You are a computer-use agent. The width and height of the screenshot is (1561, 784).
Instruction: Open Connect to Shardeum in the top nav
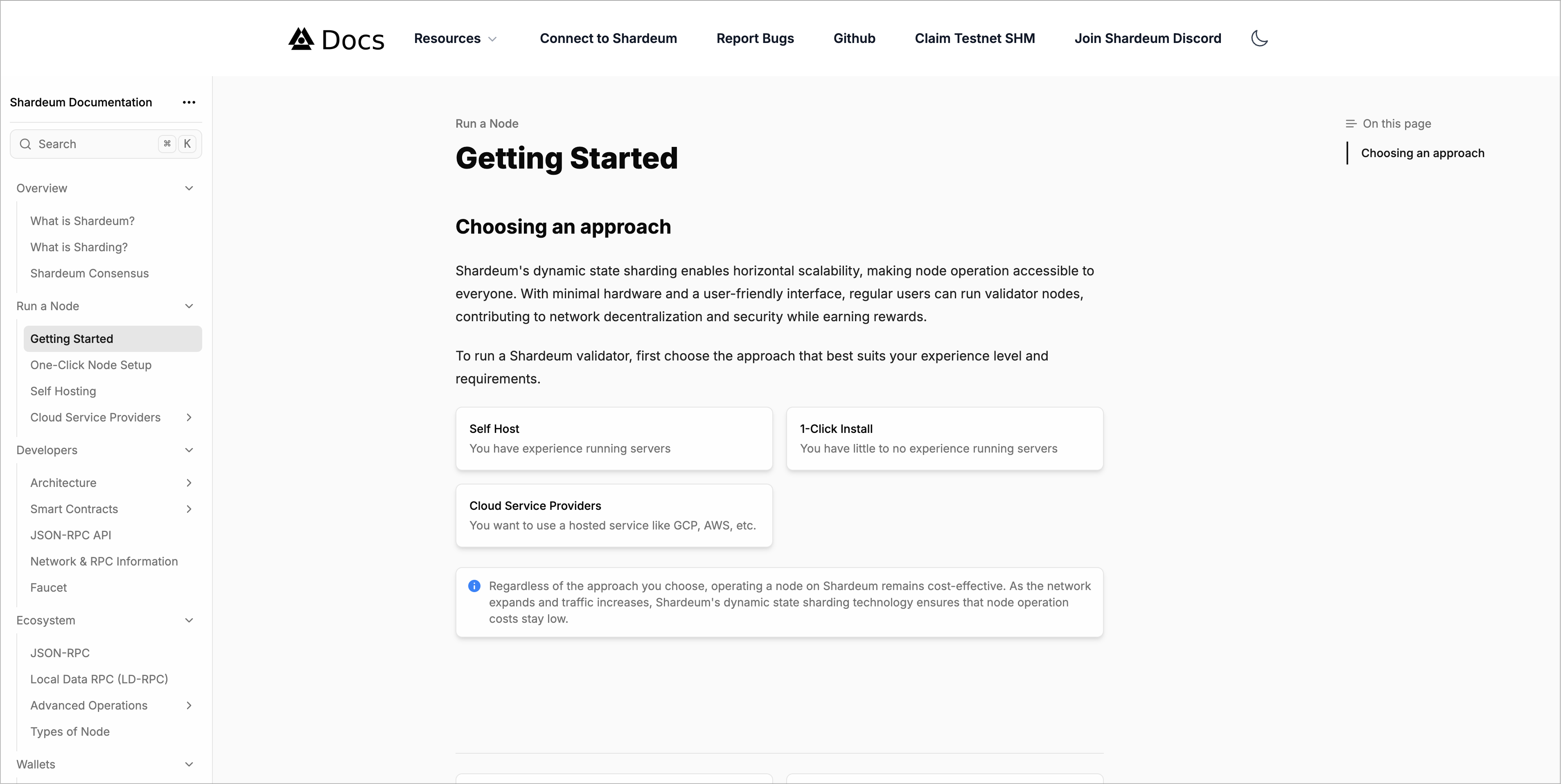[609, 39]
